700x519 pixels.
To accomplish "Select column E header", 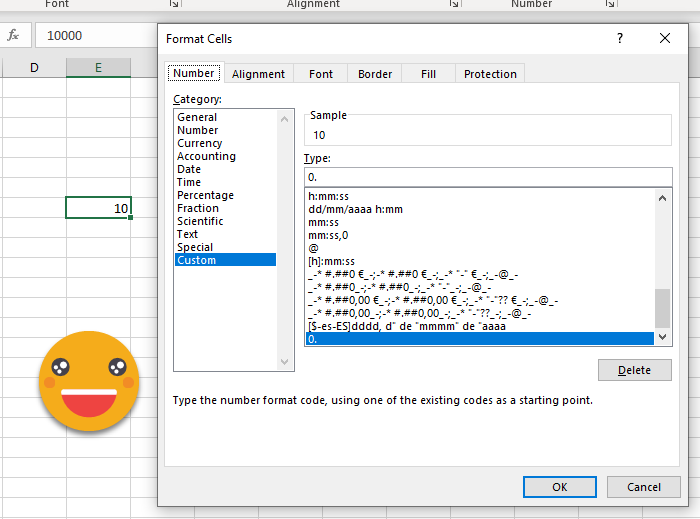I will coord(98,67).
